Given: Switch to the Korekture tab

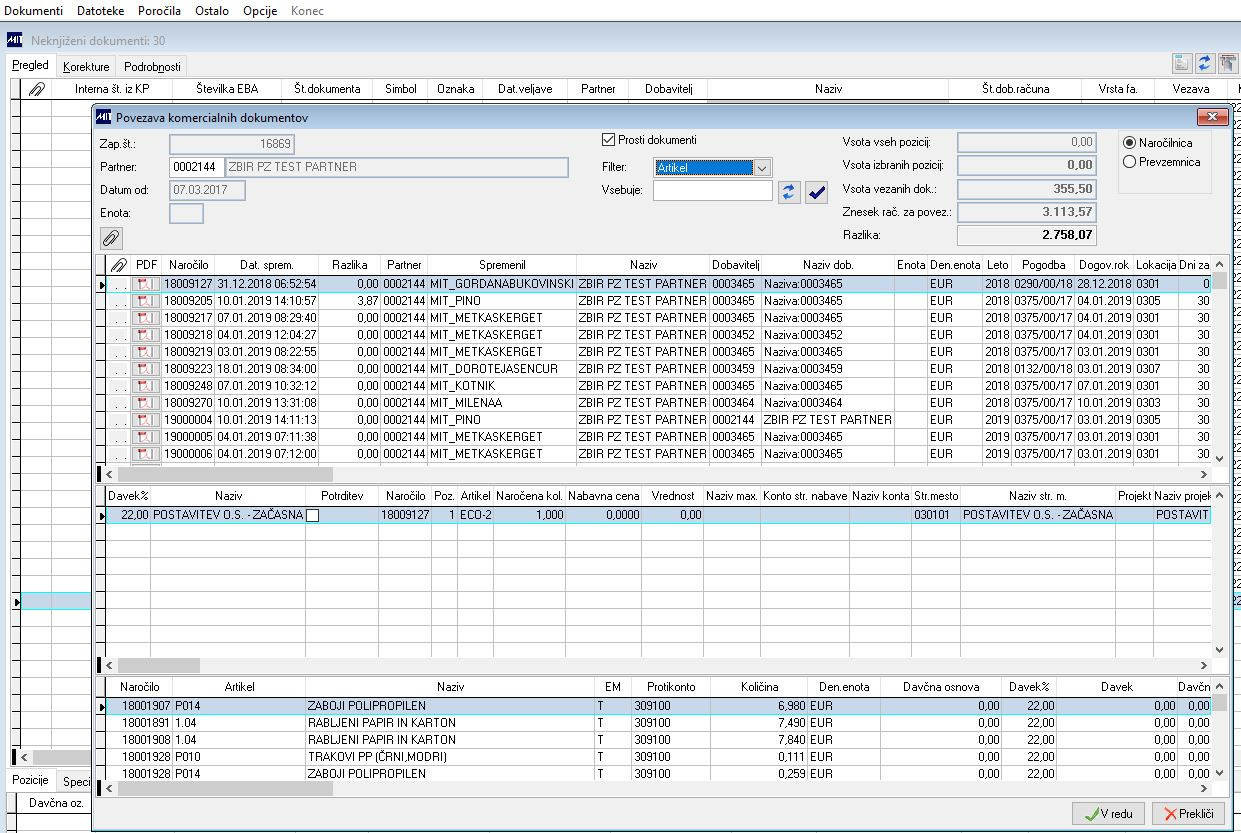Looking at the screenshot, I should 86,67.
